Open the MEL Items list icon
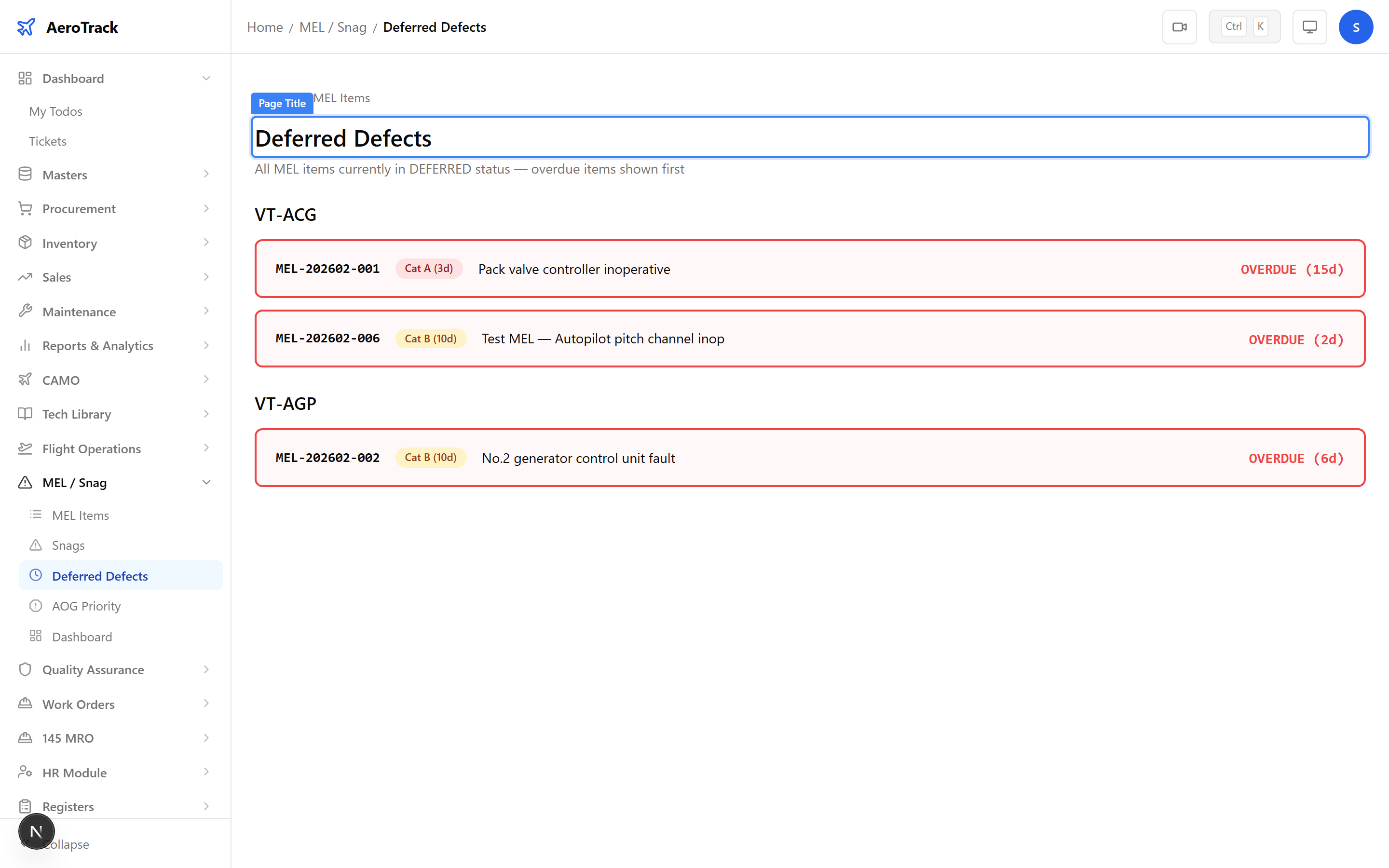 [36, 515]
